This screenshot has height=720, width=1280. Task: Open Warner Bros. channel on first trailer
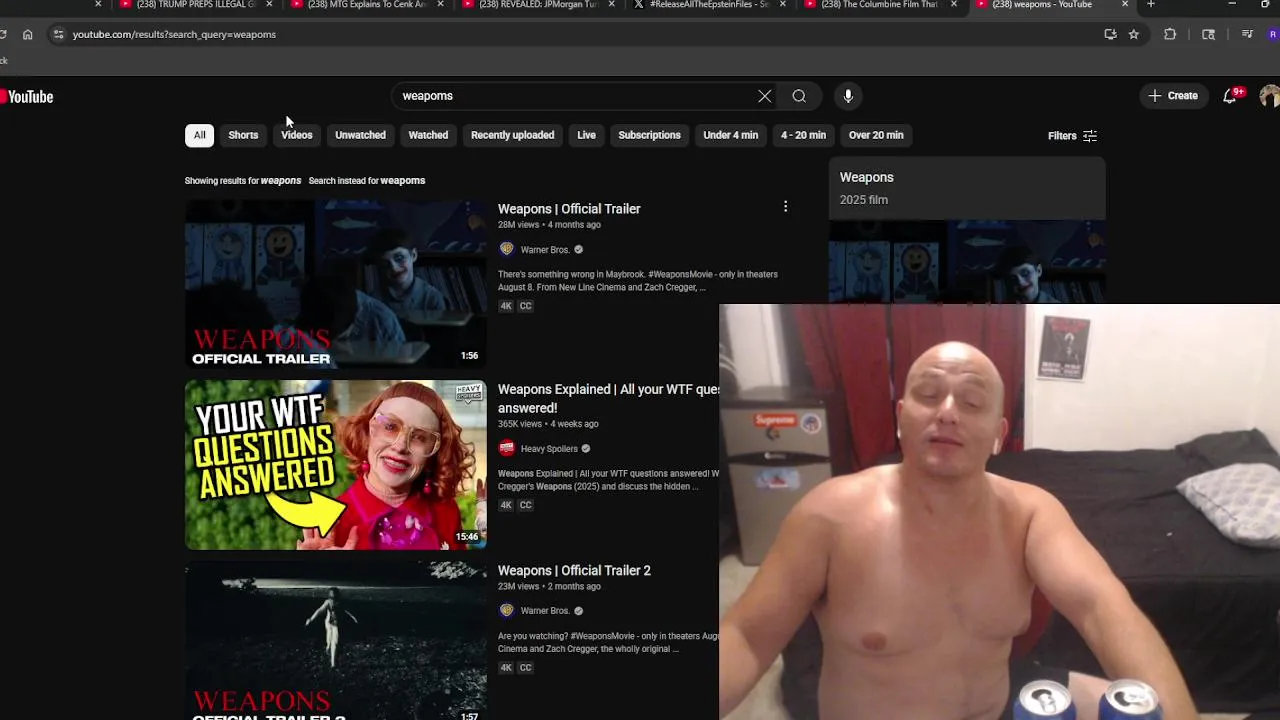tap(545, 250)
